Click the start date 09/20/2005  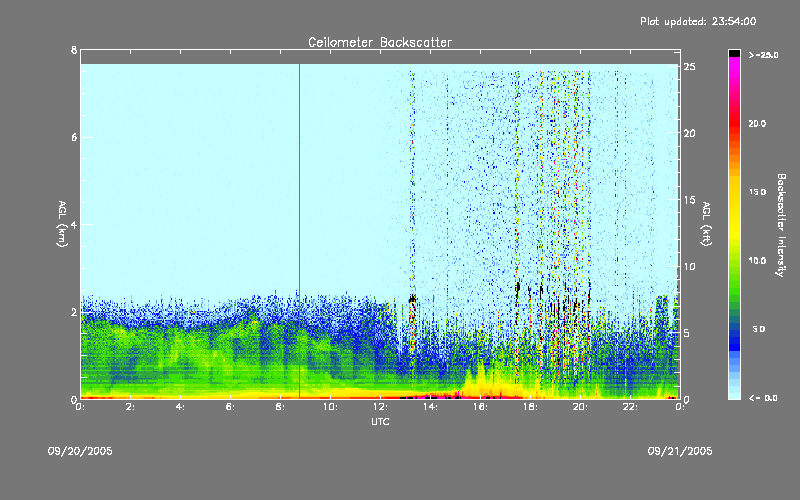pyautogui.click(x=80, y=451)
